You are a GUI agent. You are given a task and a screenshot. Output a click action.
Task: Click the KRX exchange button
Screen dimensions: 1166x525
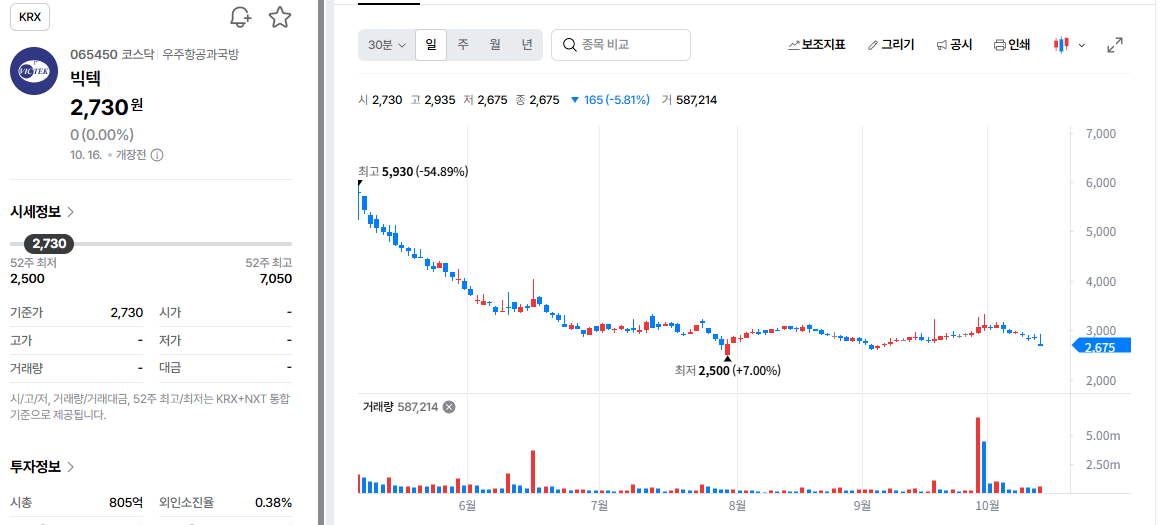point(30,17)
